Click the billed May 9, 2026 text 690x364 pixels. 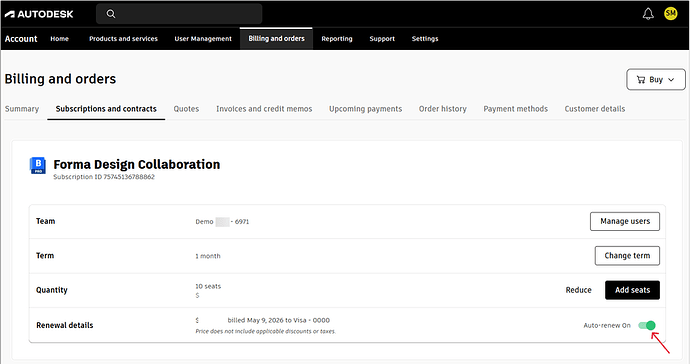pos(279,320)
